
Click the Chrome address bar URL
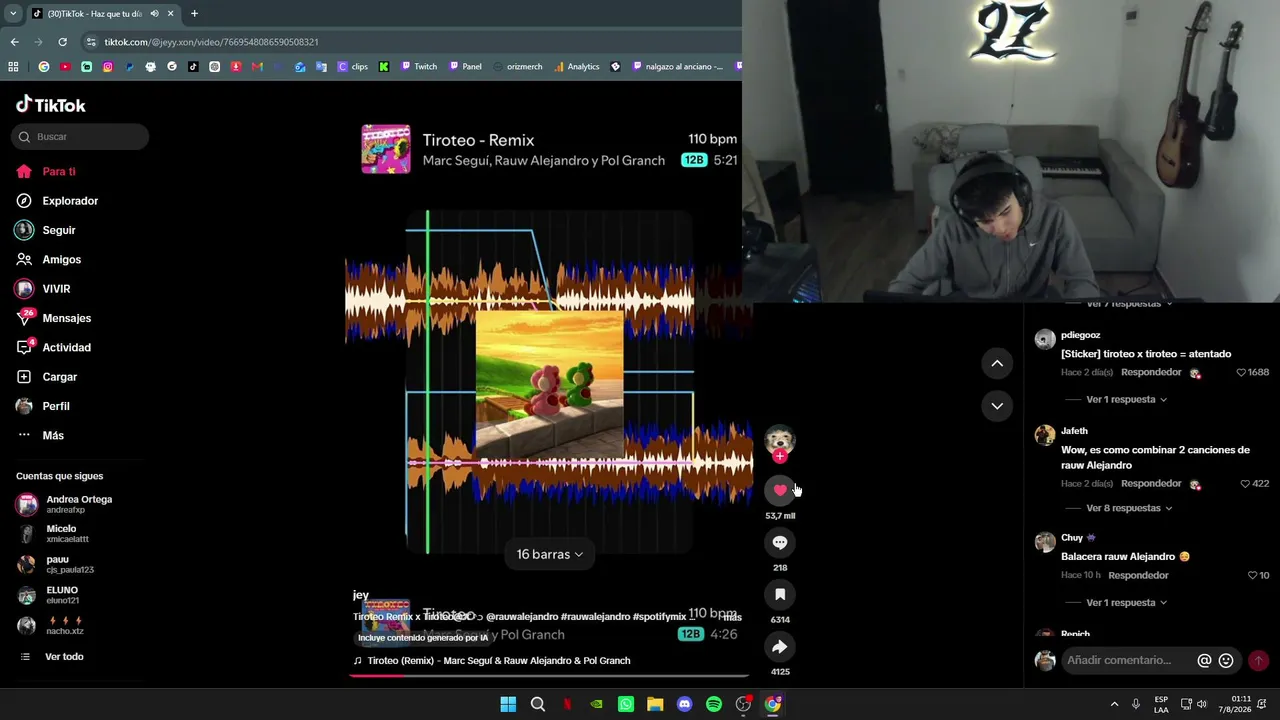click(212, 42)
